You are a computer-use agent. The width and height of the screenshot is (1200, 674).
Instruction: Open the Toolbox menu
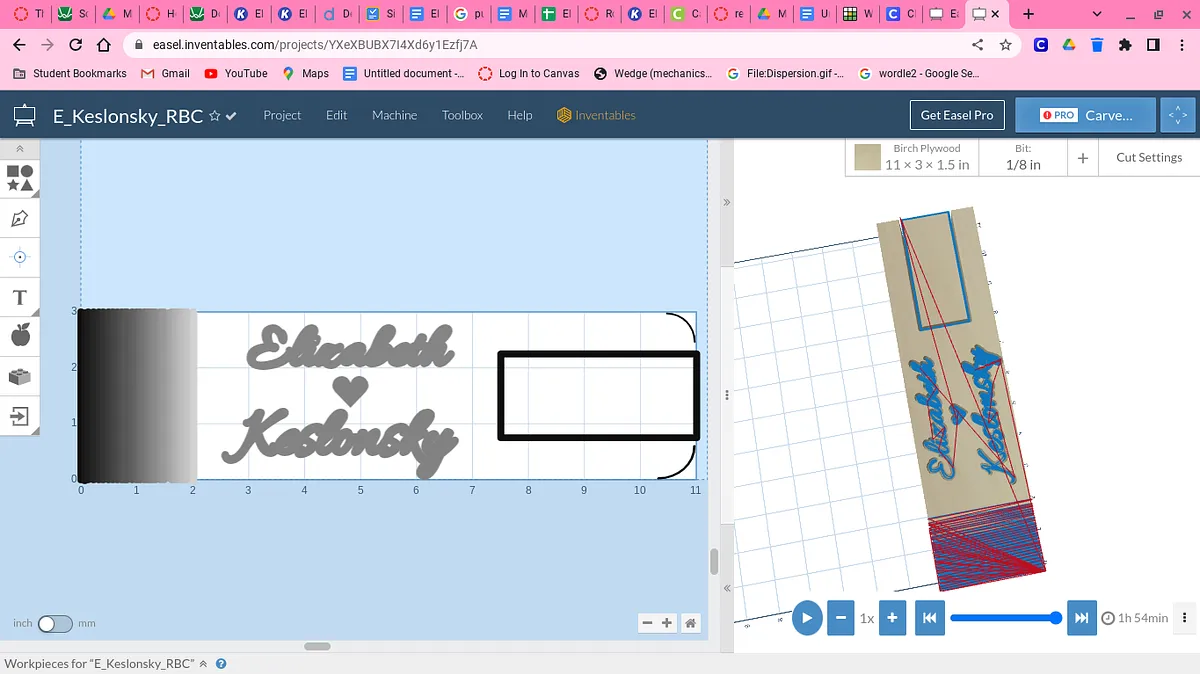[x=462, y=115]
